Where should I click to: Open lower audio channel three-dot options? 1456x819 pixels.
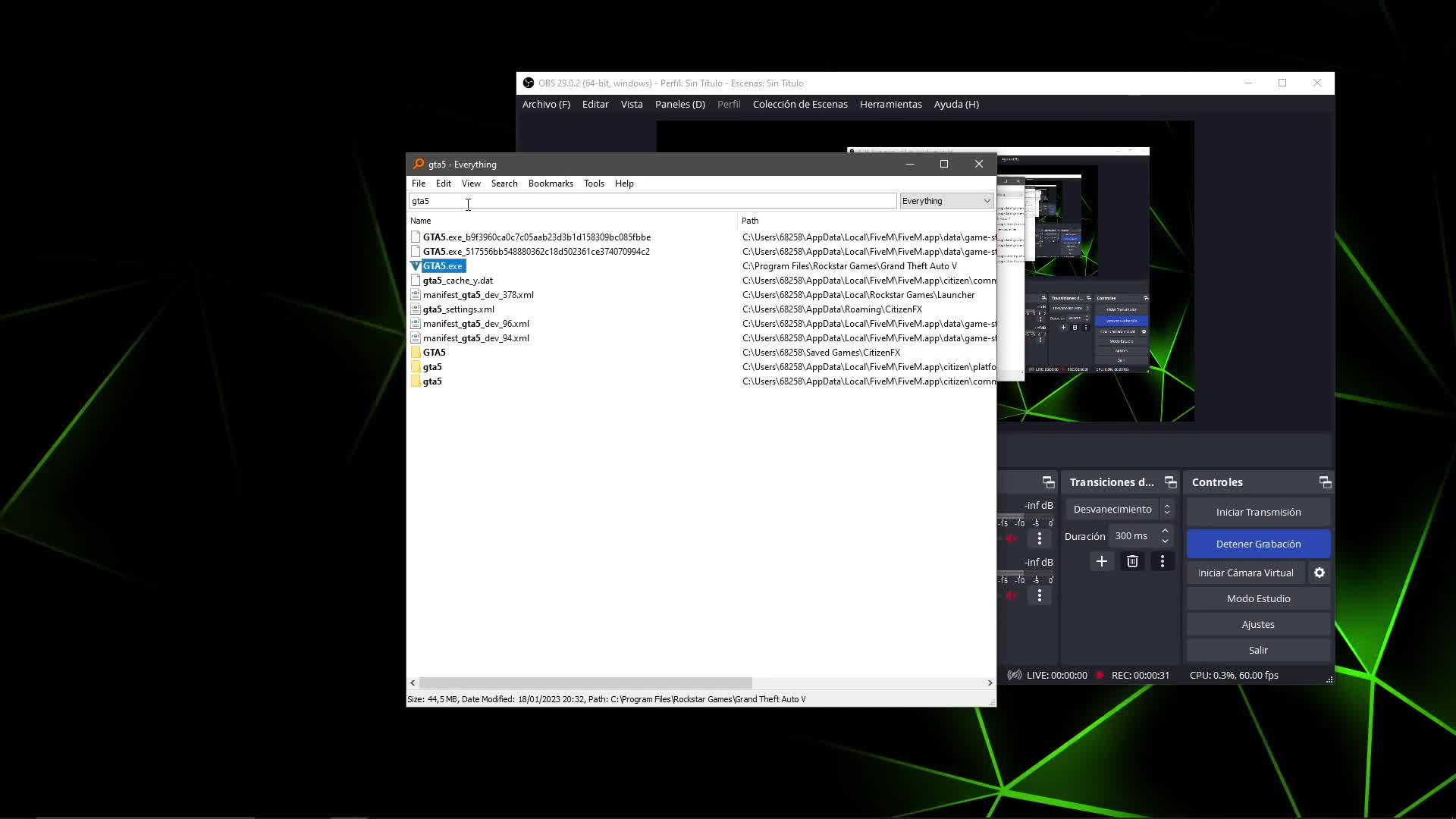click(x=1040, y=595)
